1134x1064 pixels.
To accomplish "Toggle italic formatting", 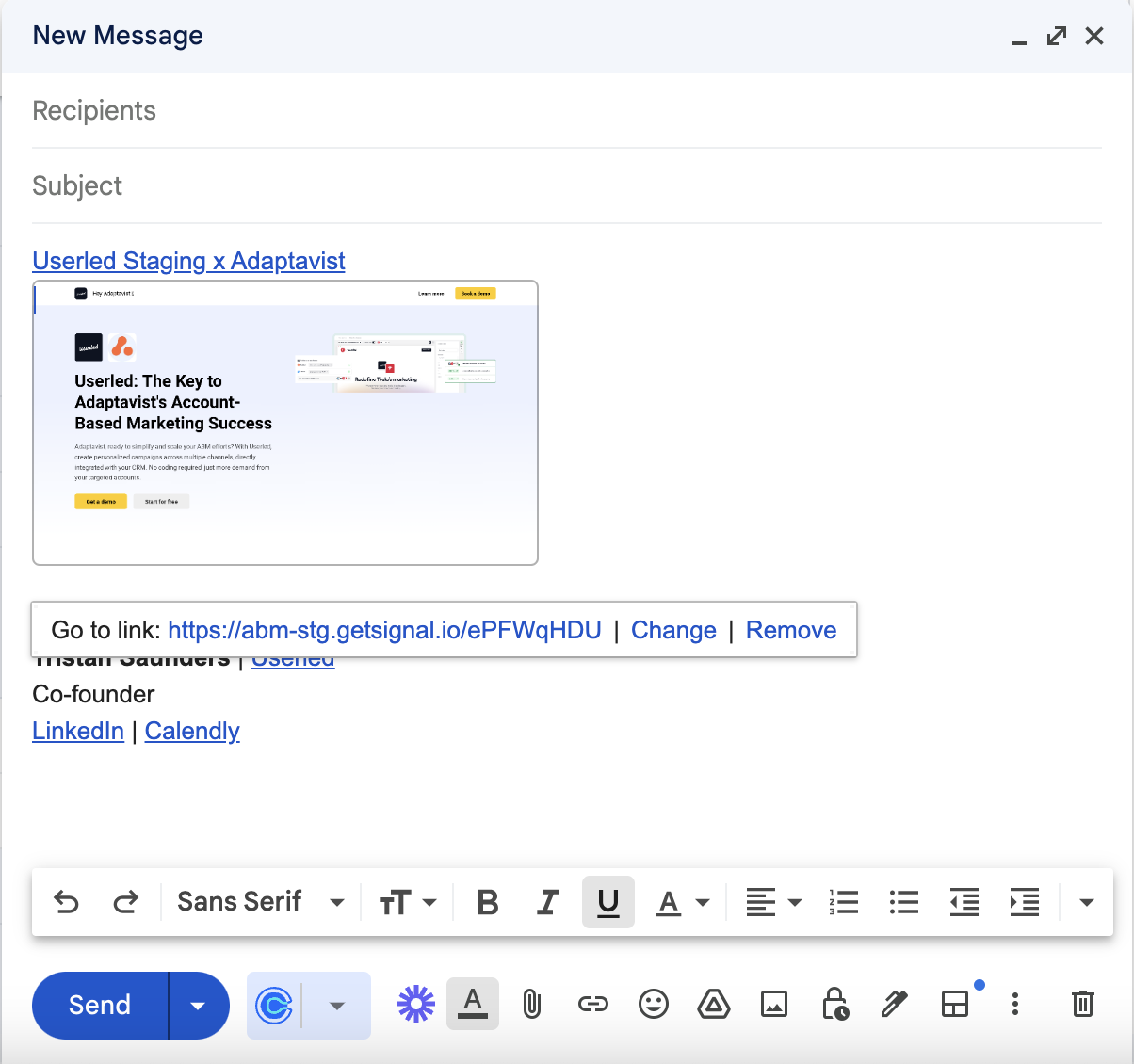I will 547,902.
